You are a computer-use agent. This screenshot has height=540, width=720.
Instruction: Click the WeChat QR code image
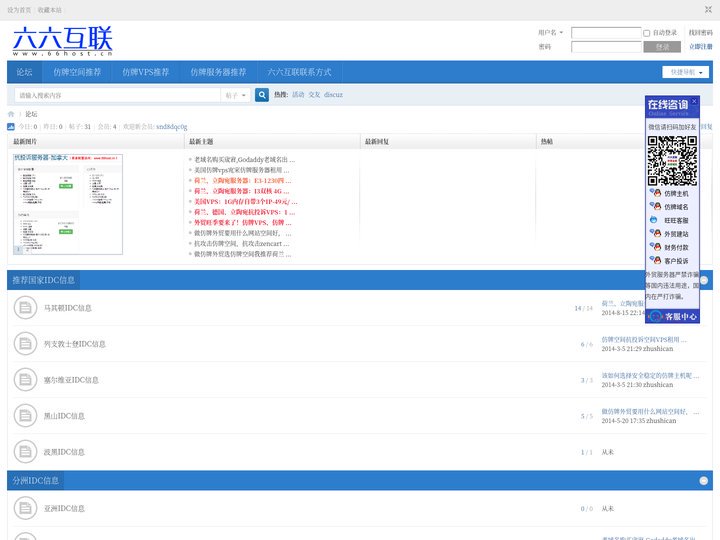pos(672,161)
